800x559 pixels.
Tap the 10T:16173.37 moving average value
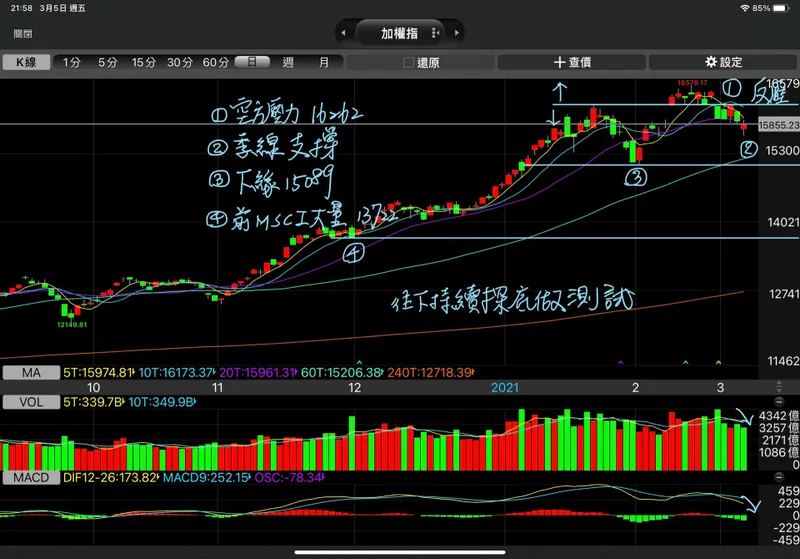click(177, 373)
